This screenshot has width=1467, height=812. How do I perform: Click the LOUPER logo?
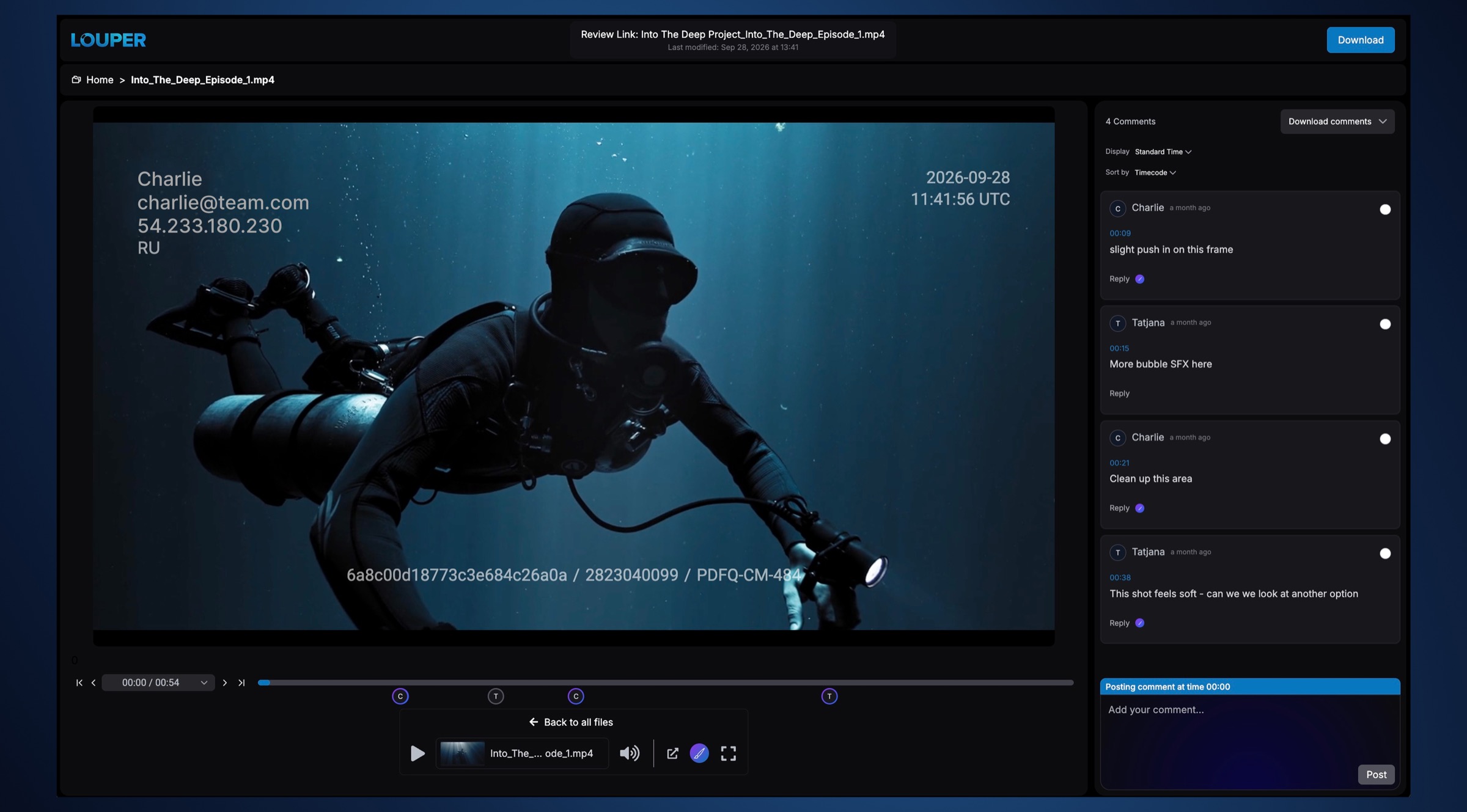tap(108, 40)
